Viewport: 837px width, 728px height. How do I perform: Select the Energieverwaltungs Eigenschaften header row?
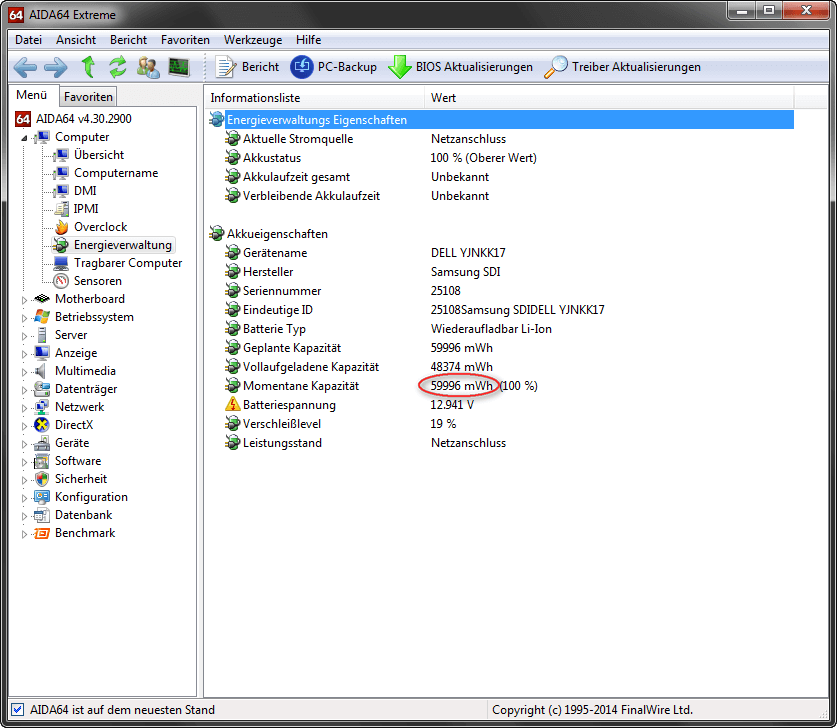point(501,120)
